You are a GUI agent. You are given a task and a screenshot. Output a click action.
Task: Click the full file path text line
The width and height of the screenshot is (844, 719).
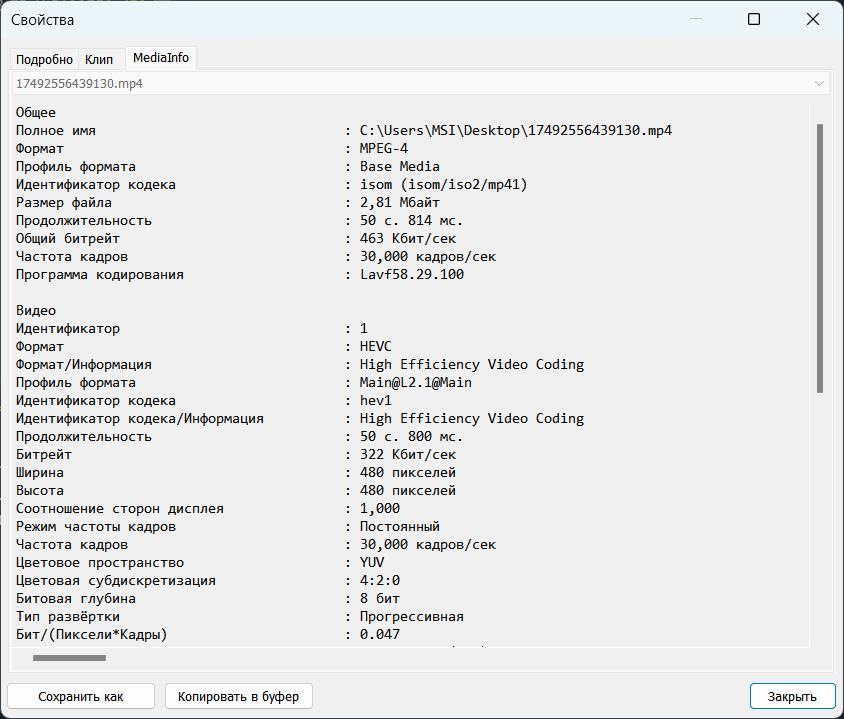515,131
